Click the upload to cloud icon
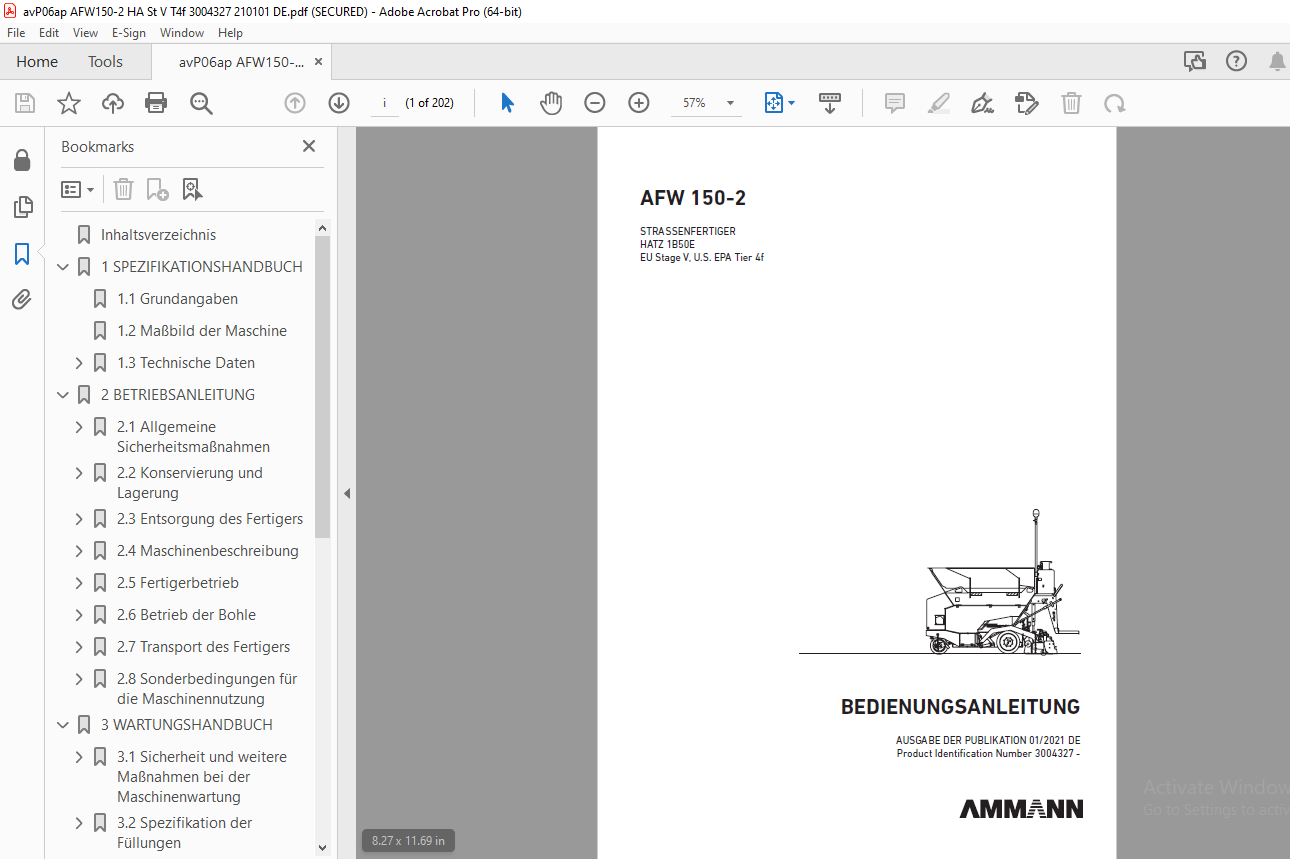This screenshot has width=1290, height=859. pos(113,103)
